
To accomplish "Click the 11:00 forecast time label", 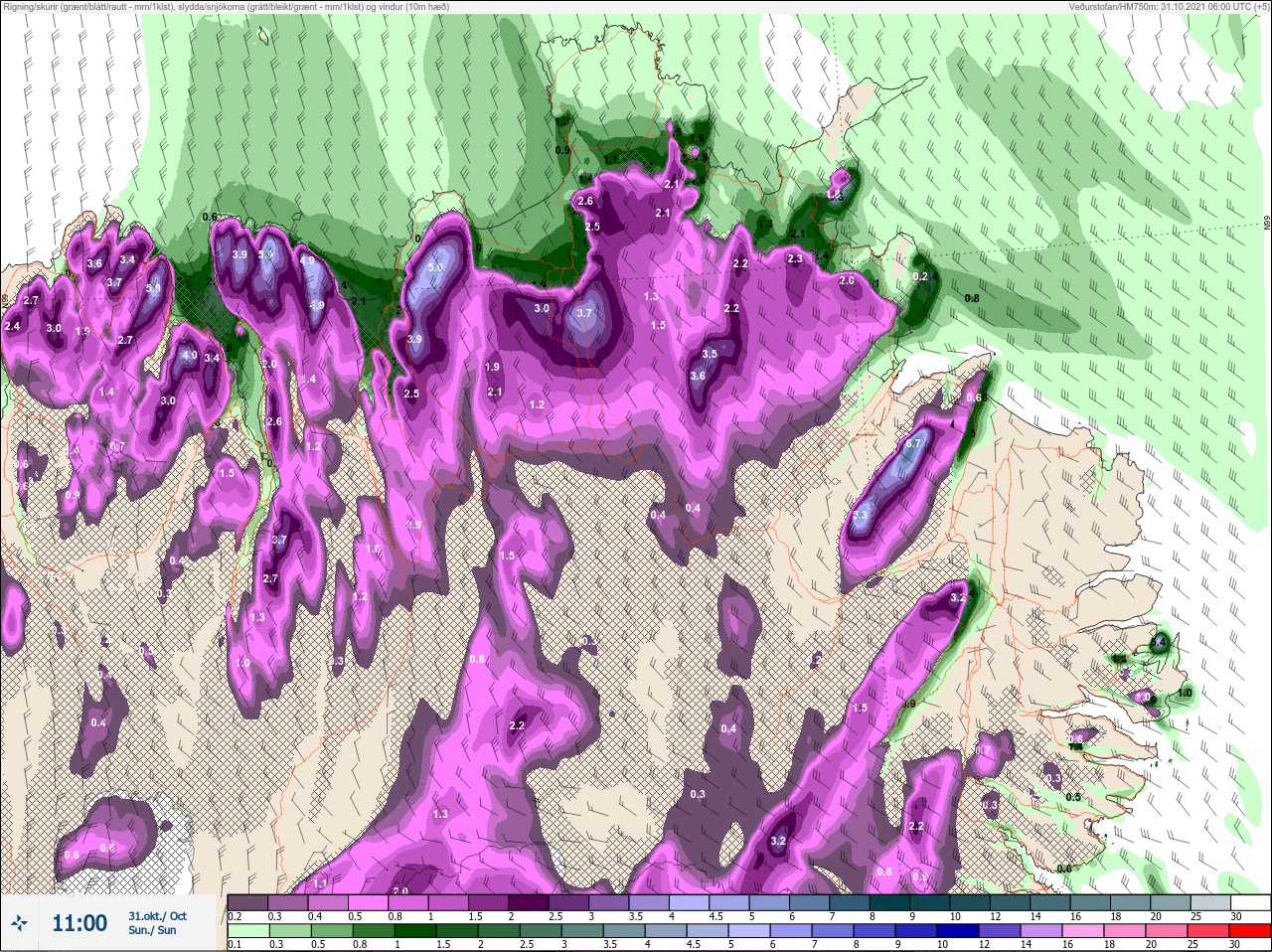I will click(79, 923).
